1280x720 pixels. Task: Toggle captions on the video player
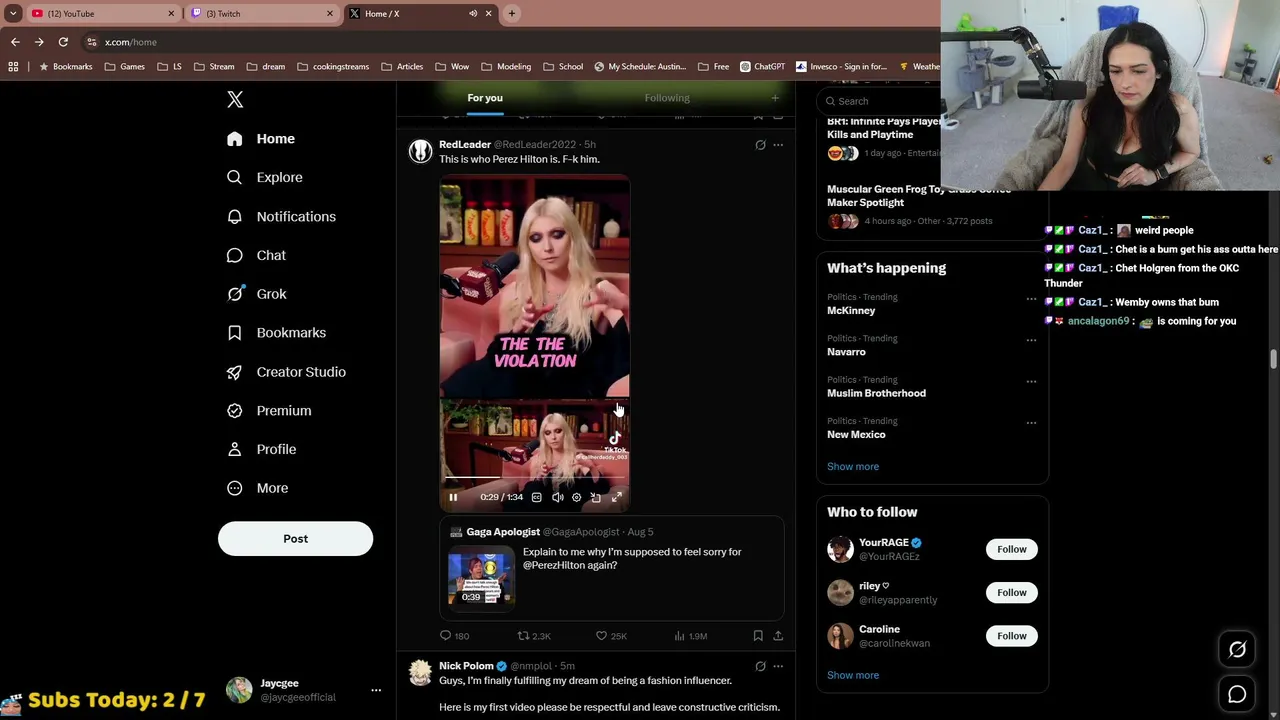click(x=537, y=497)
